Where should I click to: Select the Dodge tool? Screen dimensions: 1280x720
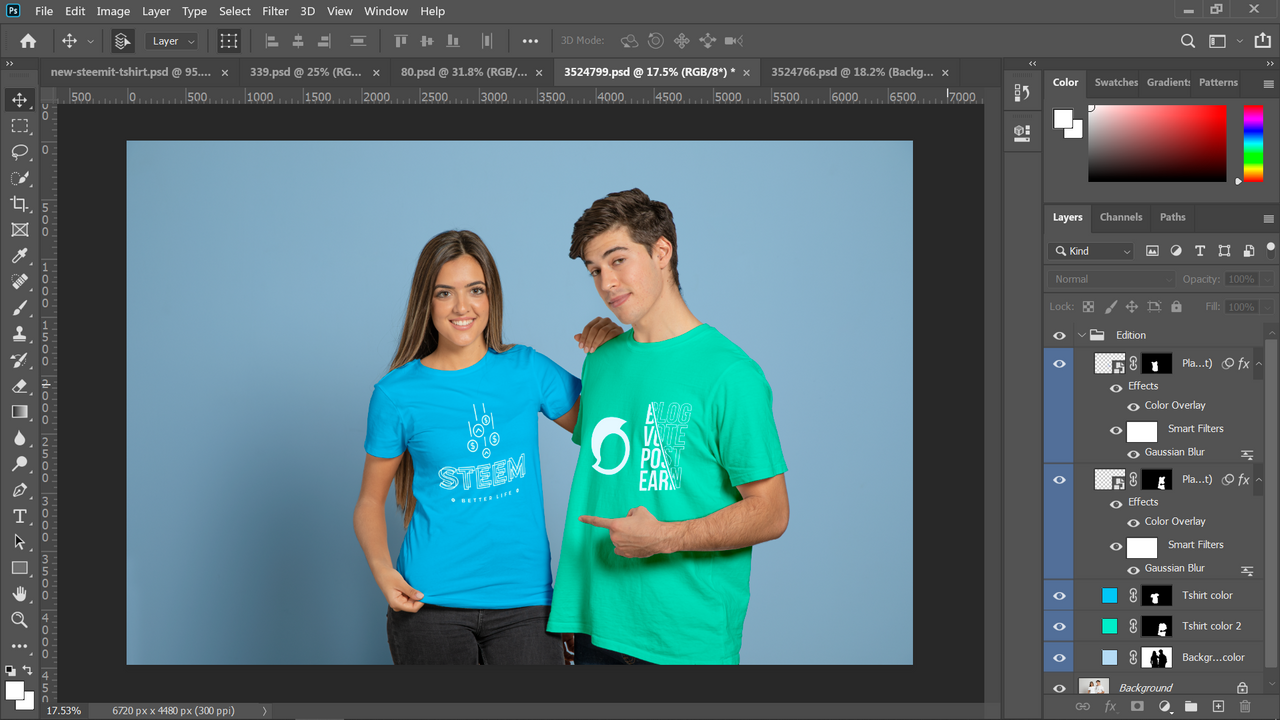pos(19,464)
